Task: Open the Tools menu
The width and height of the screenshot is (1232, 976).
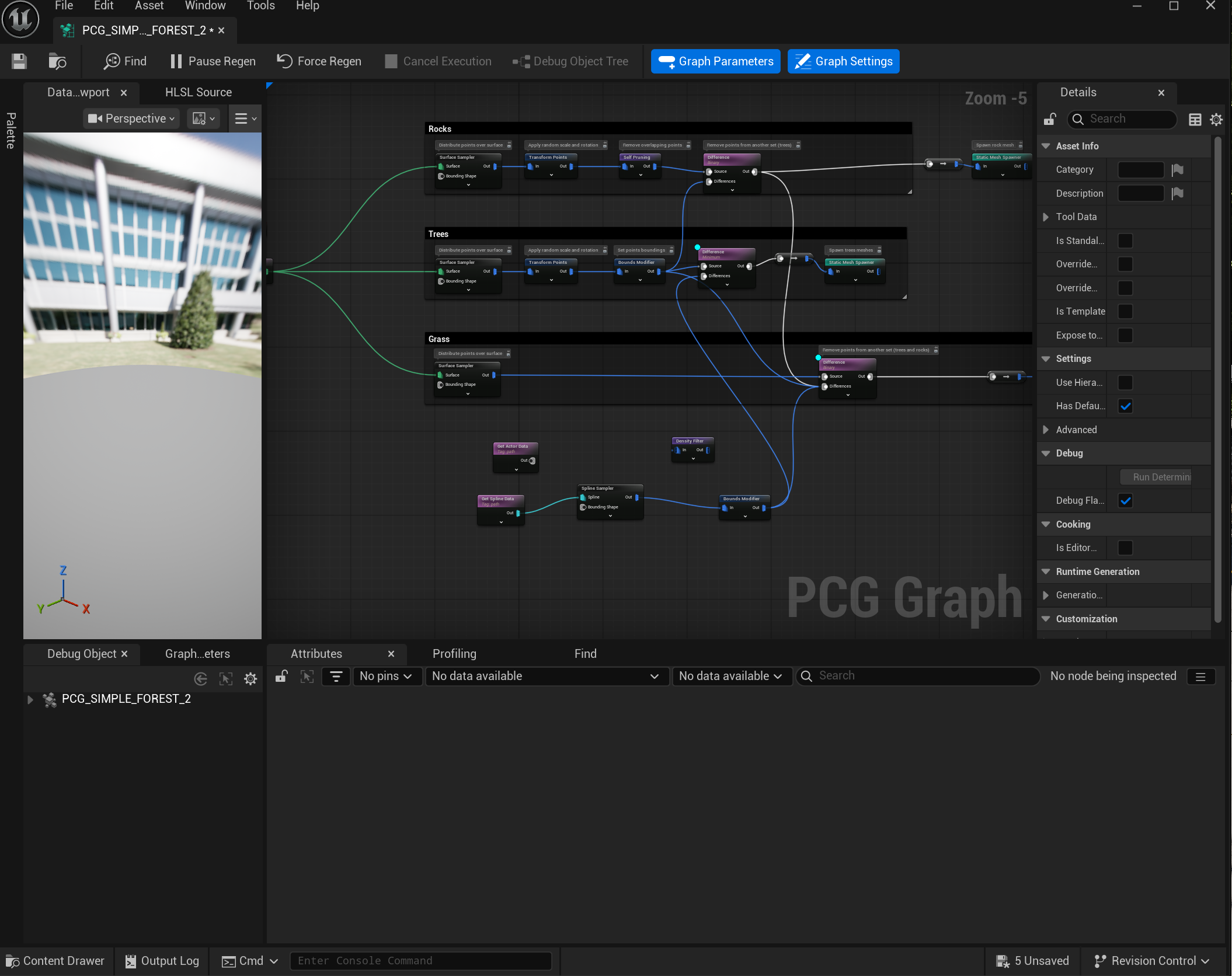Action: pyautogui.click(x=260, y=6)
